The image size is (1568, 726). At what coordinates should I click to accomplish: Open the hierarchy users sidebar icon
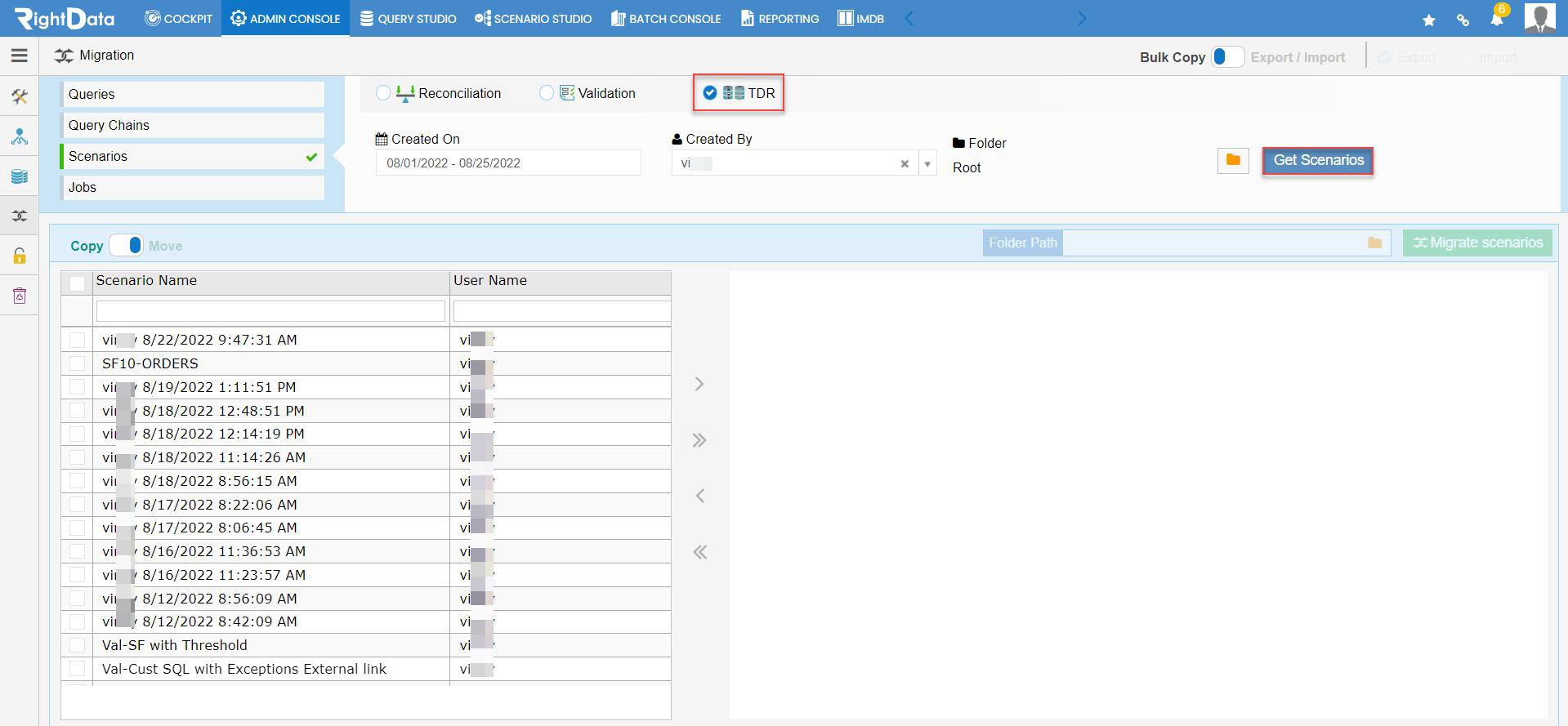click(x=20, y=136)
